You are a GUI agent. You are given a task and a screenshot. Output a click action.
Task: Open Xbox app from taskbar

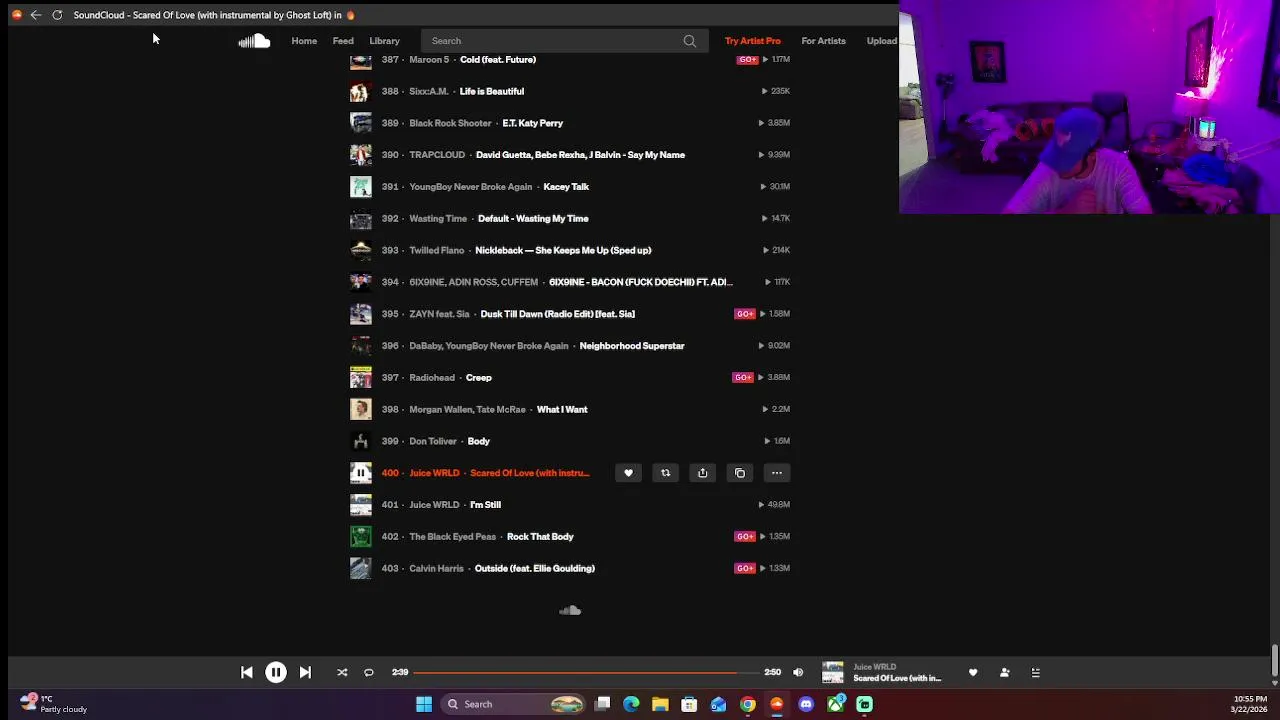835,704
